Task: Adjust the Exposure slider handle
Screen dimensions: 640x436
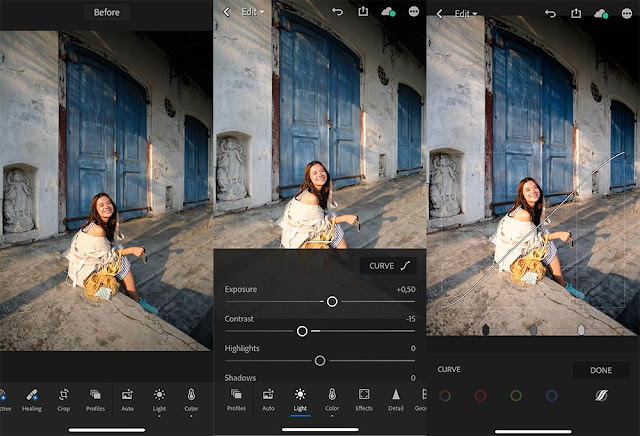Action: [332, 302]
